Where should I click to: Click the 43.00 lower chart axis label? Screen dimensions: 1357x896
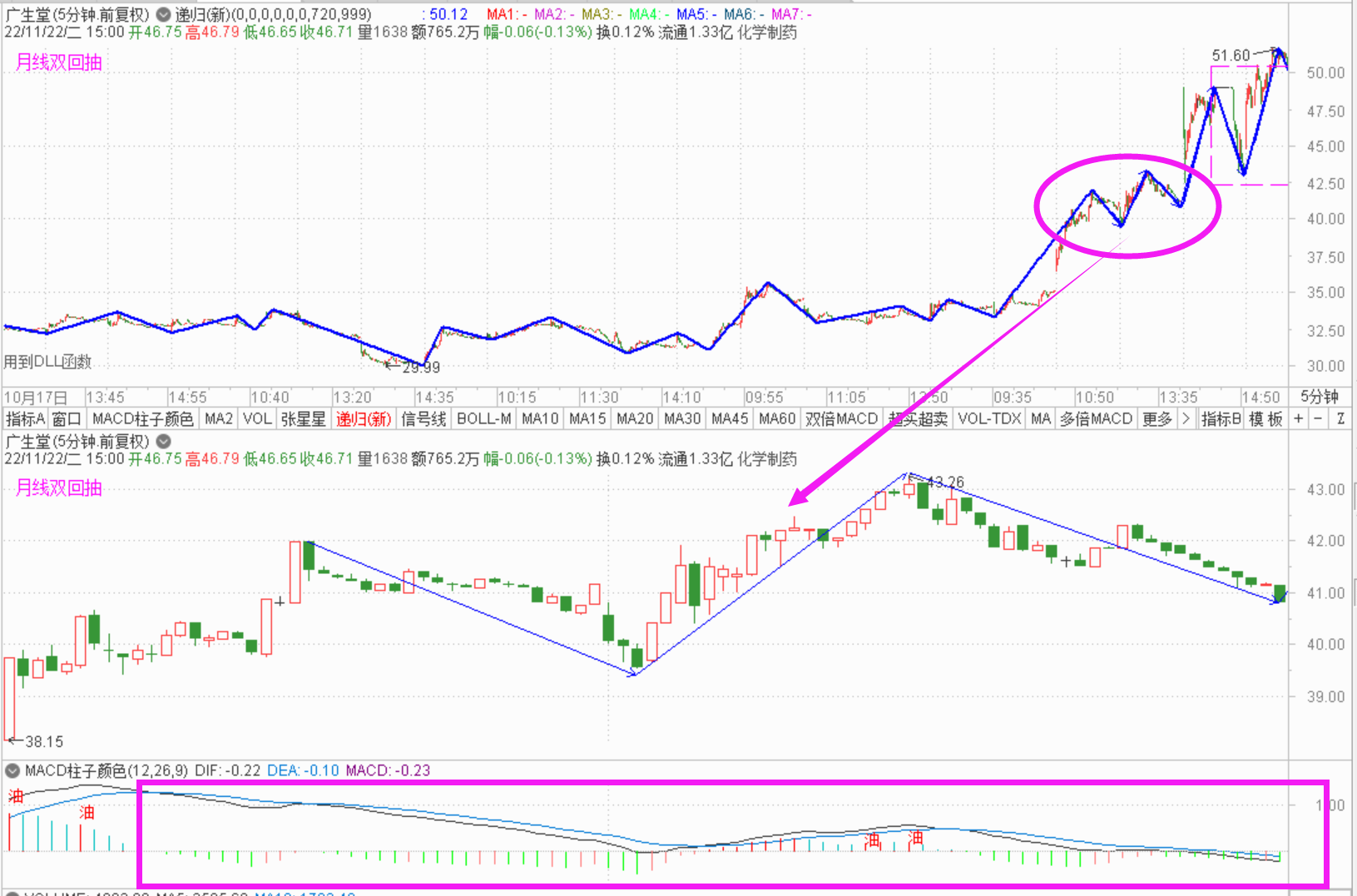point(1325,489)
